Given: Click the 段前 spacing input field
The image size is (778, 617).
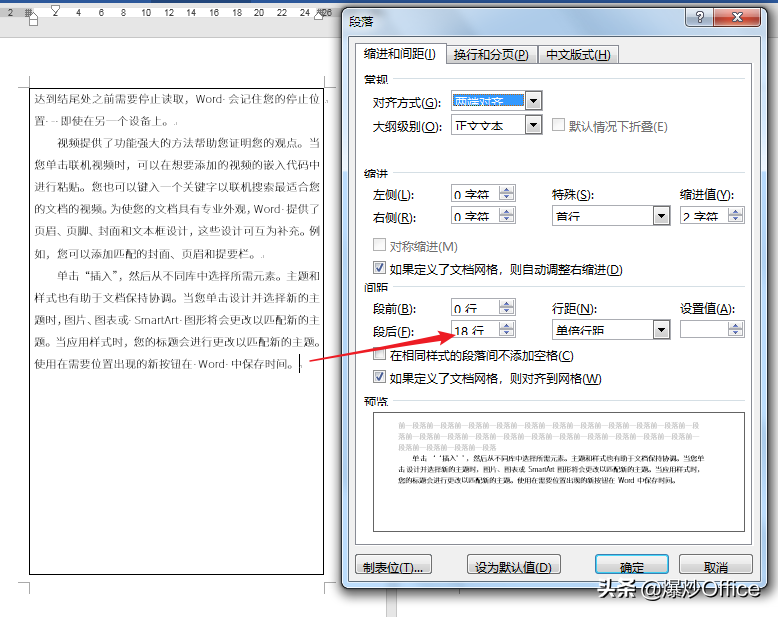Looking at the screenshot, I should [x=475, y=308].
